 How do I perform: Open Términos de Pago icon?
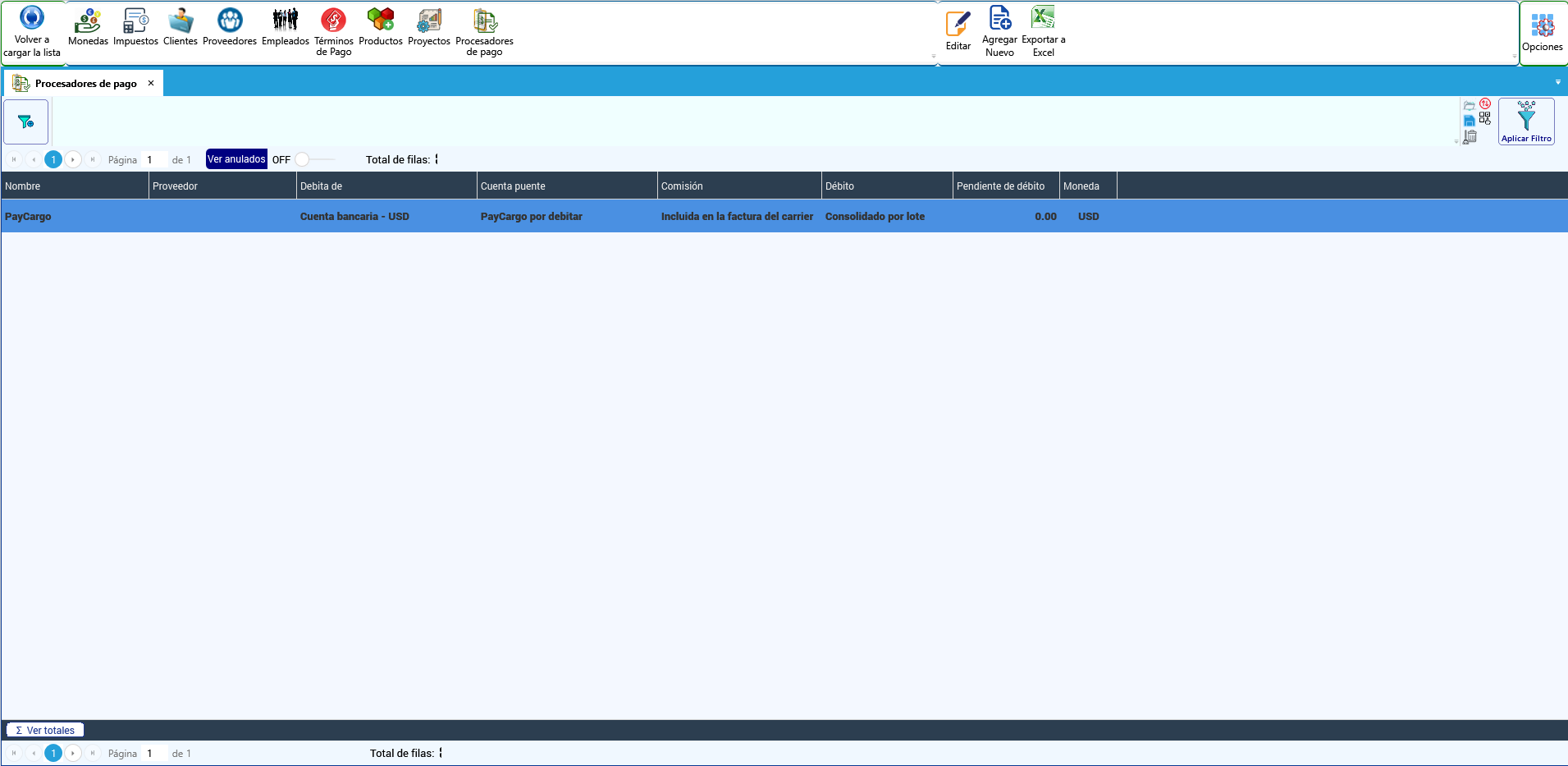tap(333, 32)
